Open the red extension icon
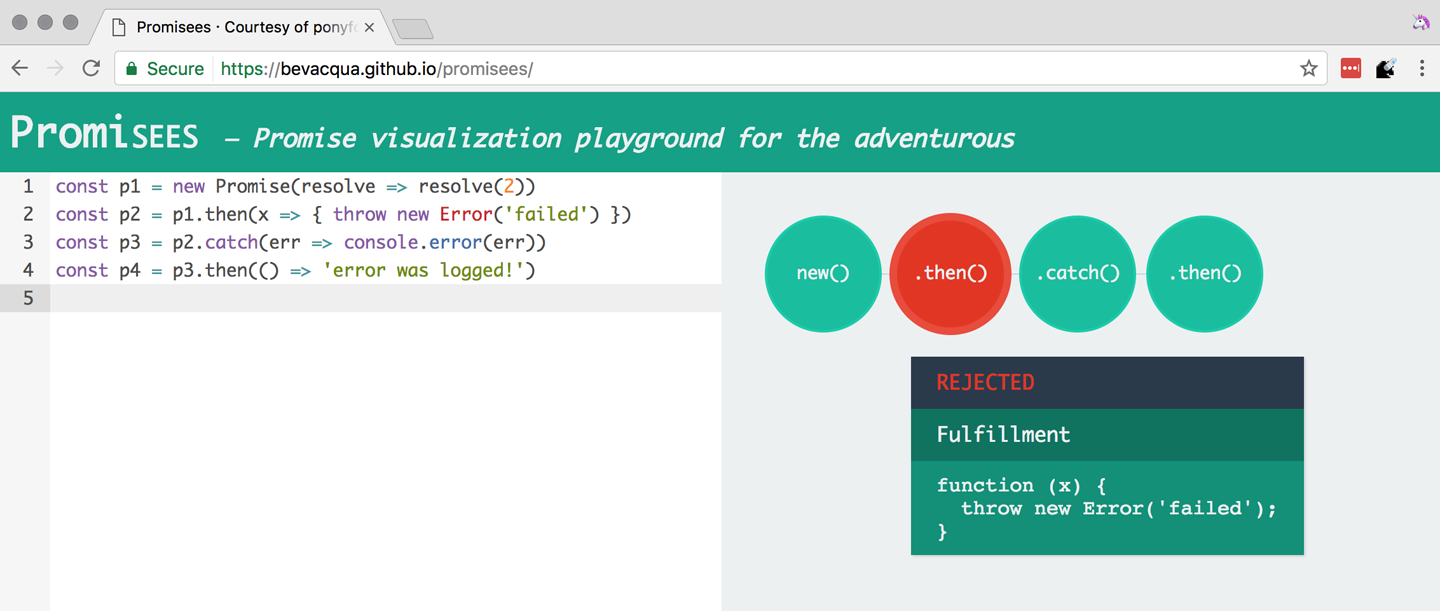1440x611 pixels. pos(1351,68)
